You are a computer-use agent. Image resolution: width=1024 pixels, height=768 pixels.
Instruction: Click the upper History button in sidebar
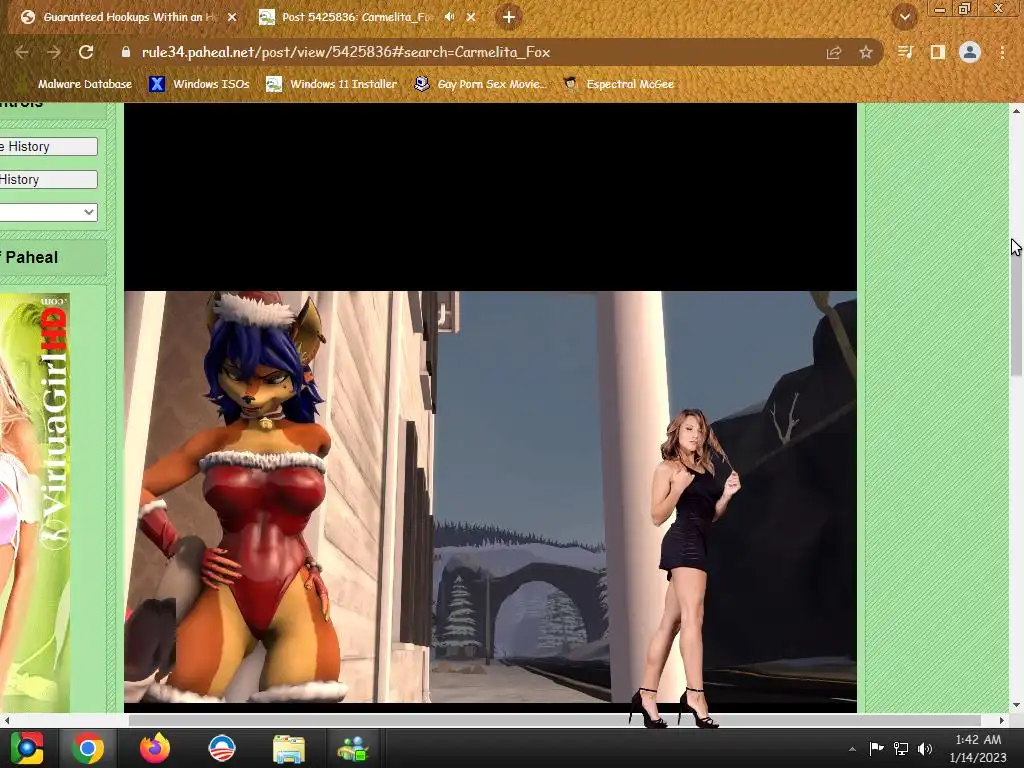(48, 146)
